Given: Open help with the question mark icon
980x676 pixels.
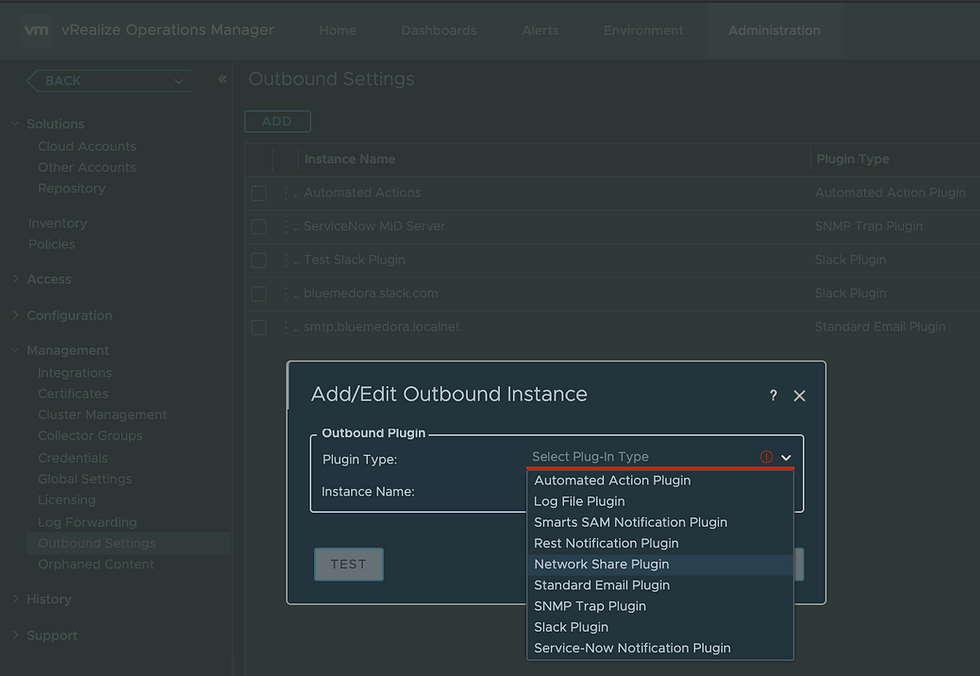Looking at the screenshot, I should pos(773,395).
